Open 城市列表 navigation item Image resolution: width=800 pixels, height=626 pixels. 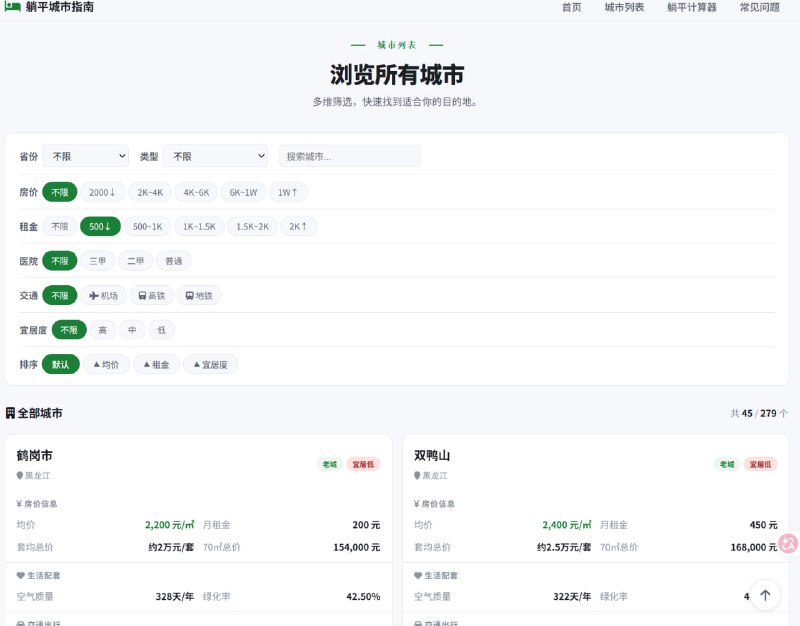[x=624, y=7]
